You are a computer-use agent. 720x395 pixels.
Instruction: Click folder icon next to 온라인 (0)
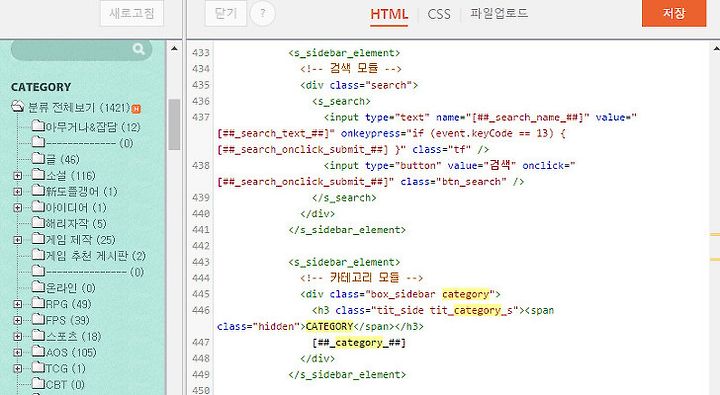click(x=38, y=287)
